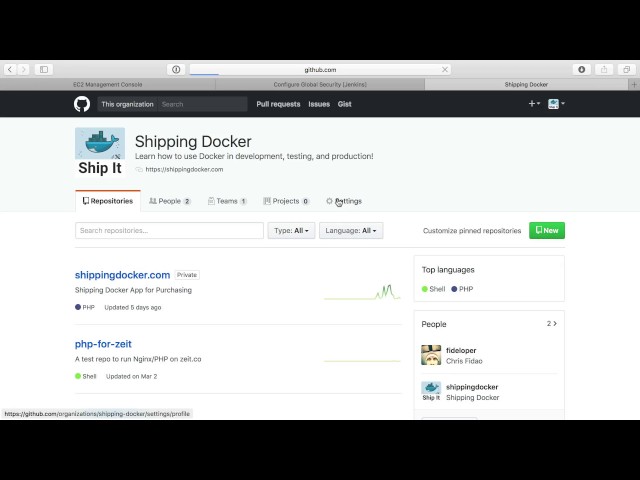Click Safari's forward navigation arrow
Image resolution: width=640 pixels, height=480 pixels.
click(x=24, y=69)
